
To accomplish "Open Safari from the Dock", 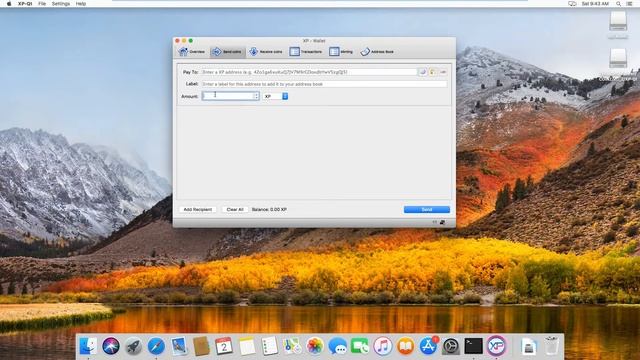I will (x=156, y=346).
